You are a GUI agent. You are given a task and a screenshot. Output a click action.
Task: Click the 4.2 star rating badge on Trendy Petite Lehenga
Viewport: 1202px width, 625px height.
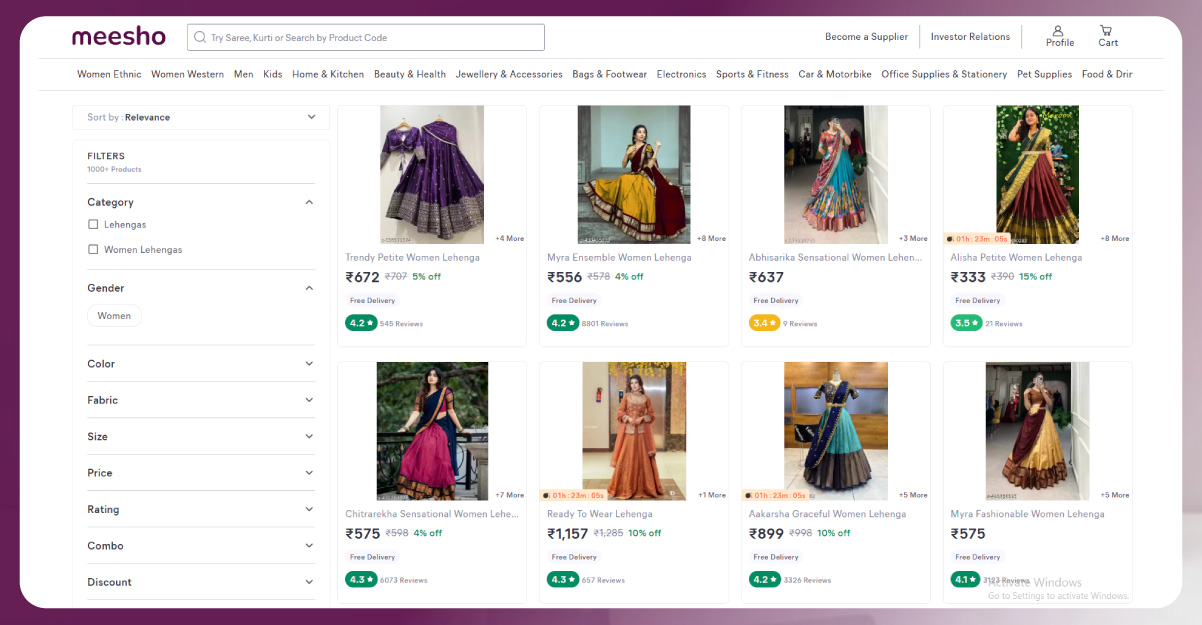tap(360, 323)
